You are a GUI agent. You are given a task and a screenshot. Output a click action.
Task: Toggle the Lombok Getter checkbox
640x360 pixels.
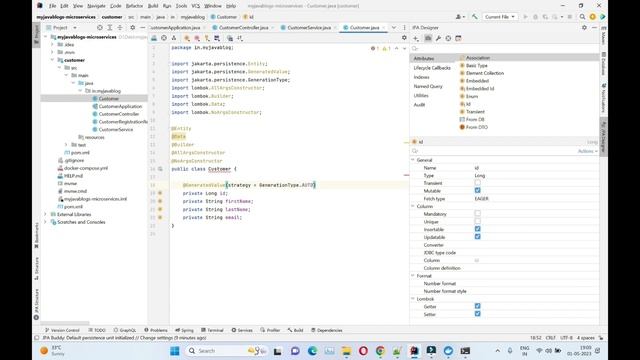tap(478, 307)
